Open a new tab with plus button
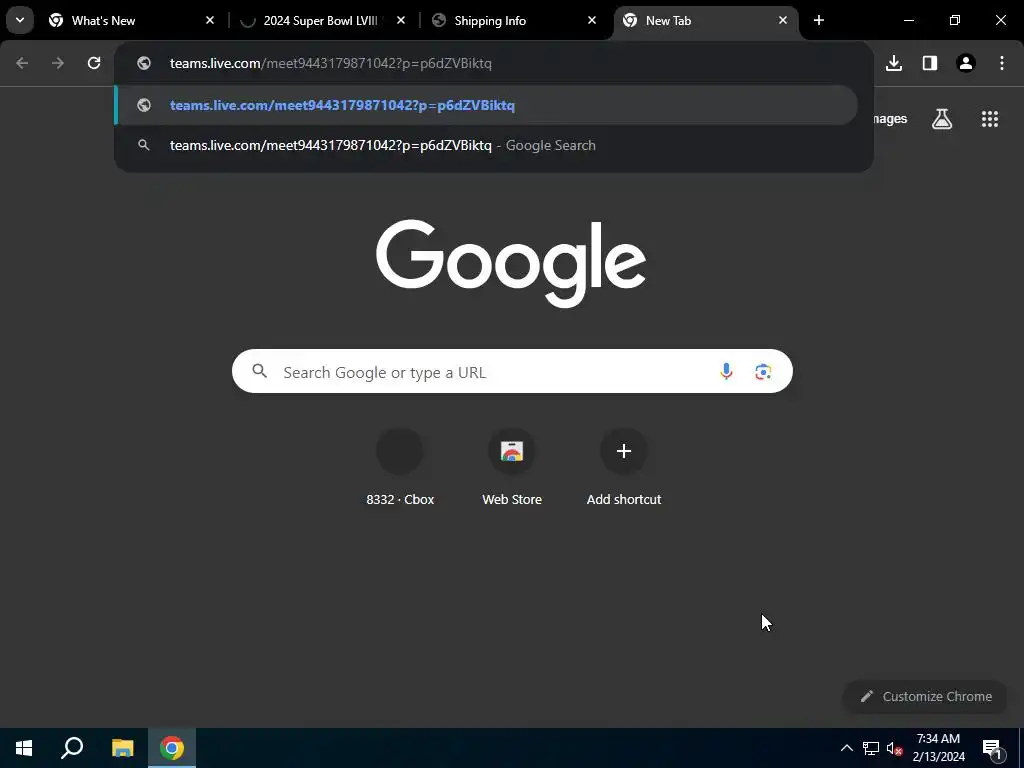Viewport: 1024px width, 768px height. 818,20
